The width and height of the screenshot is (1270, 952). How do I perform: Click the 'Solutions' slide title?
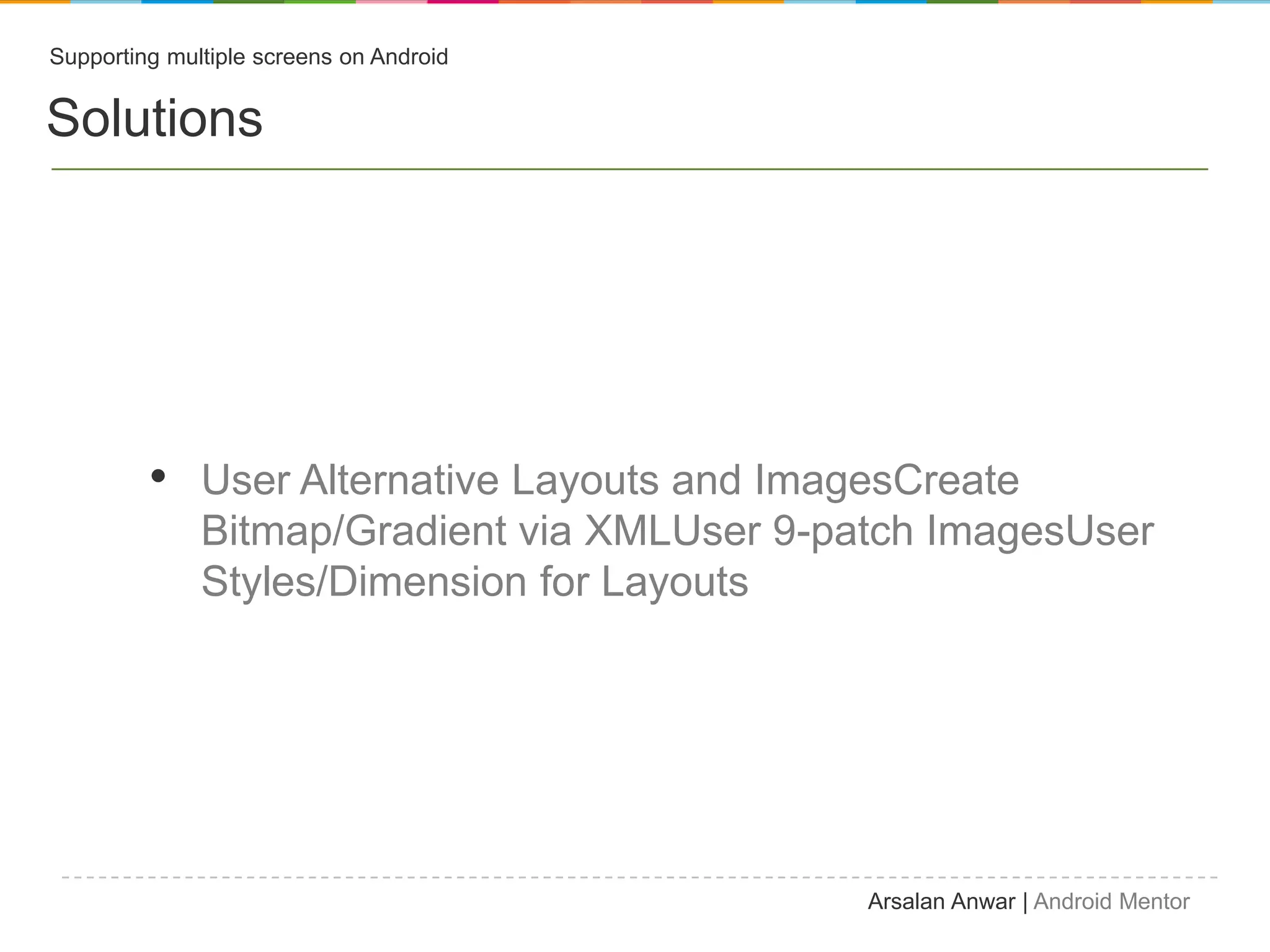coord(155,118)
